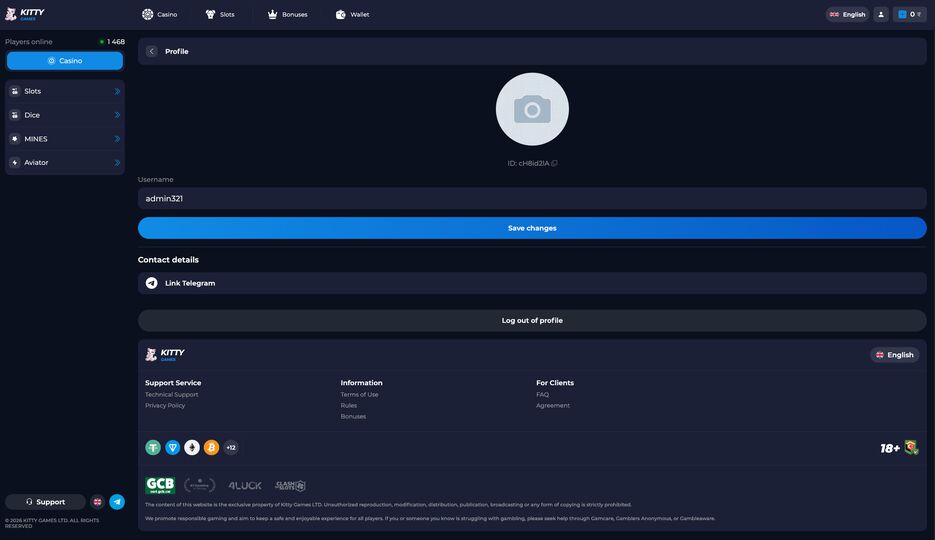Click the Username input field

[x=532, y=198]
